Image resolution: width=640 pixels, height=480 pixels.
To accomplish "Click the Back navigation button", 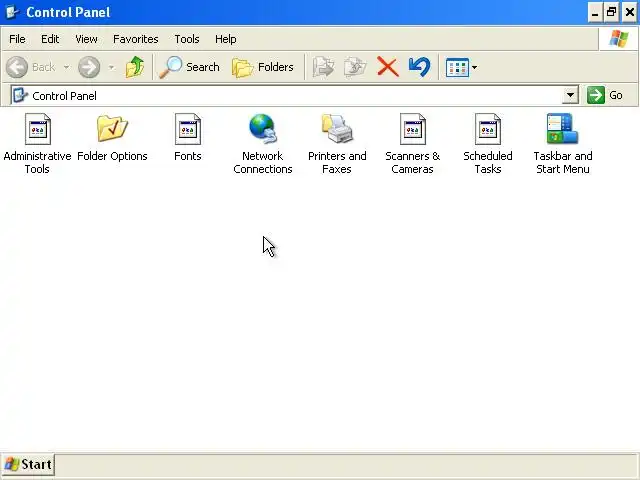I will [31, 67].
